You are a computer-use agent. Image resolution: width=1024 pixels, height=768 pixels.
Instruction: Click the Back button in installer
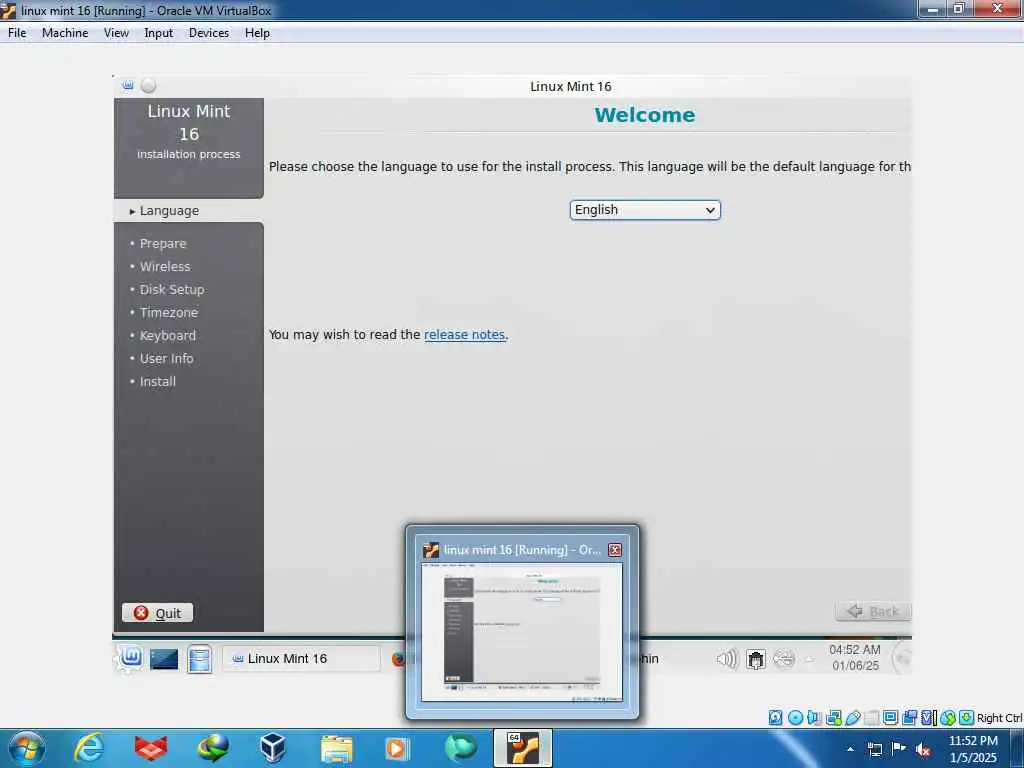pyautogui.click(x=873, y=611)
